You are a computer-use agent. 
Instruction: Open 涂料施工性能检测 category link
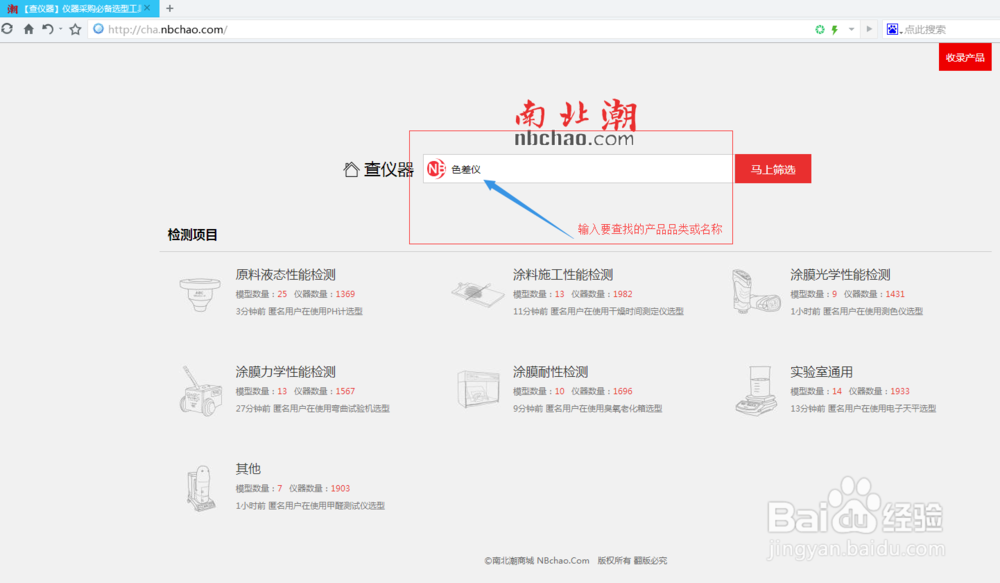pos(563,275)
